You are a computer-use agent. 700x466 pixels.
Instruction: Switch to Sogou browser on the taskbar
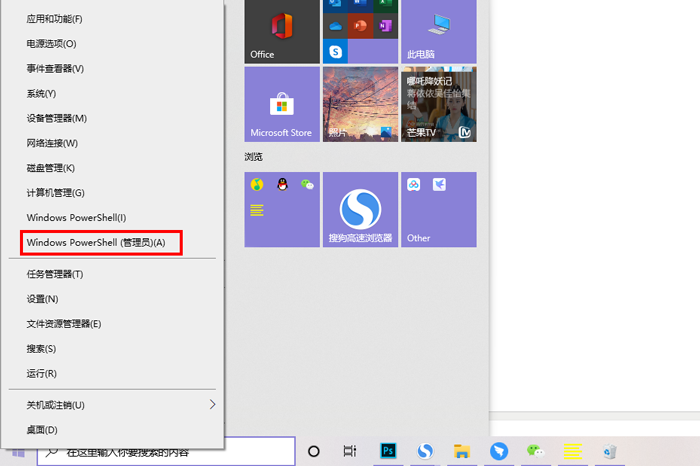tap(425, 451)
